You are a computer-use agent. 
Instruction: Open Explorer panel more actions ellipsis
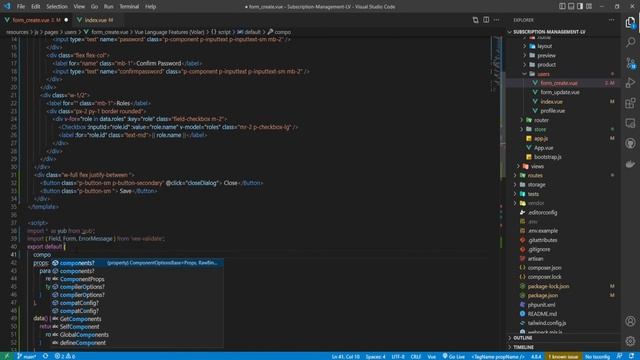[x=611, y=20]
